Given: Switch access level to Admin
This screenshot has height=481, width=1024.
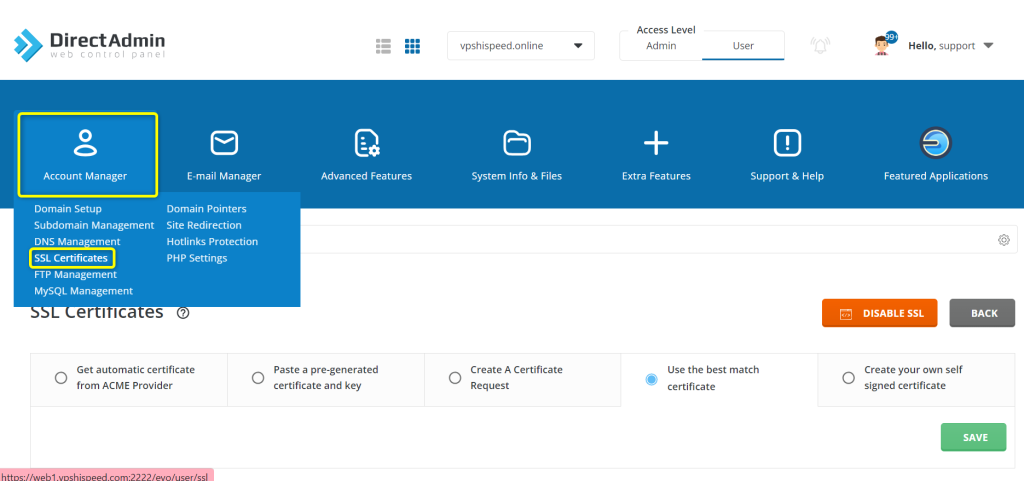Looking at the screenshot, I should (661, 46).
